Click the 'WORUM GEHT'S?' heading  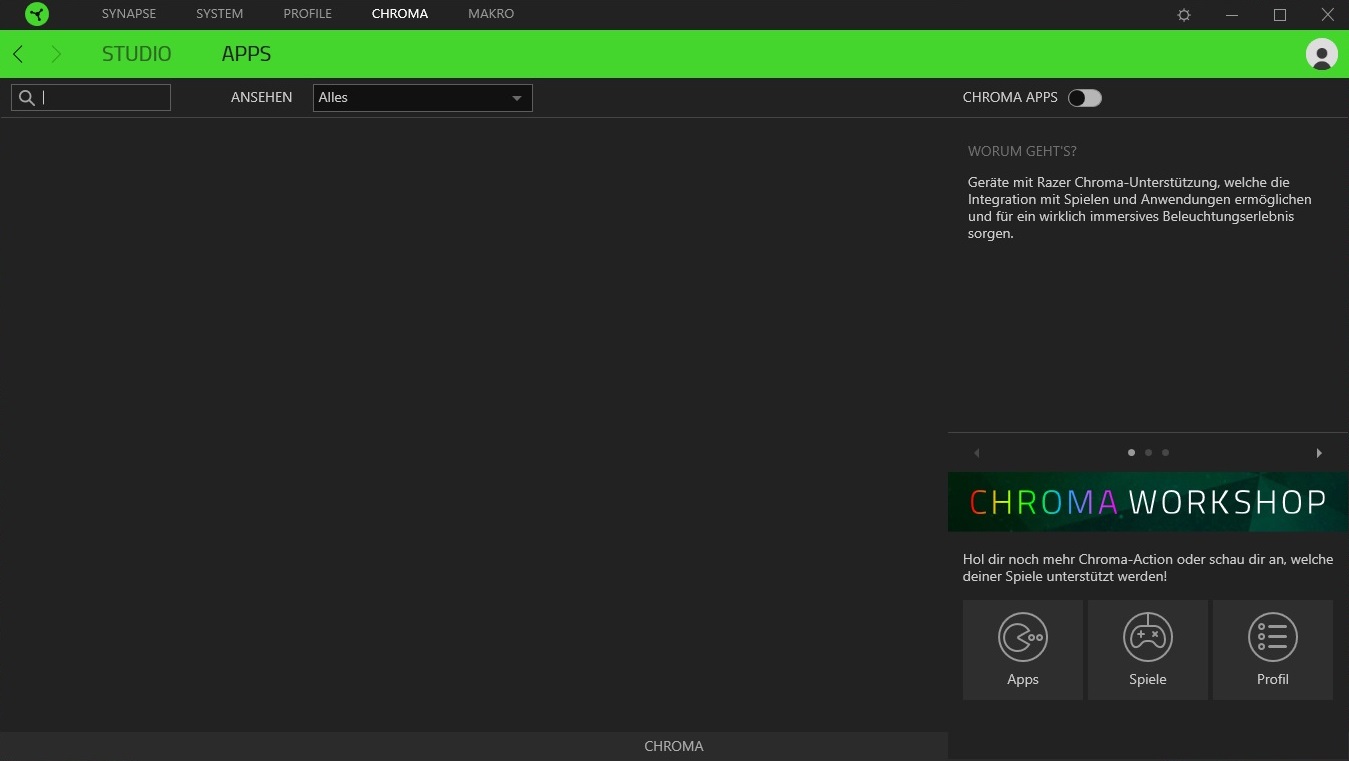1022,152
